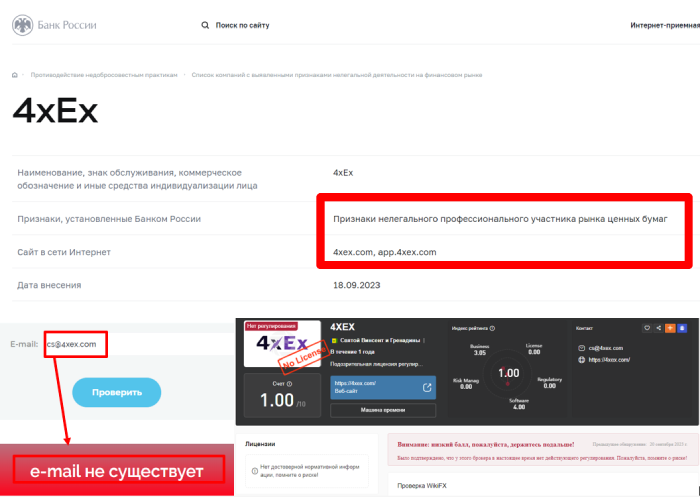Click the magnifier search icon

pos(205,25)
